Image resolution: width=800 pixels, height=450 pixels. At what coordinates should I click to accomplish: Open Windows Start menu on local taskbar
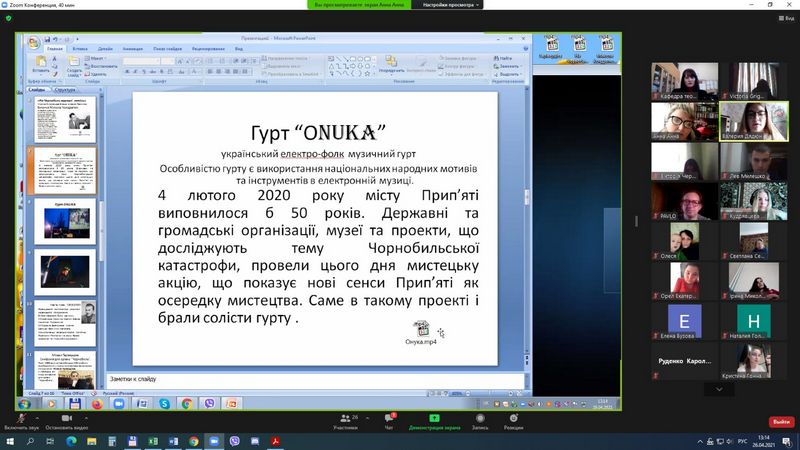coord(10,442)
